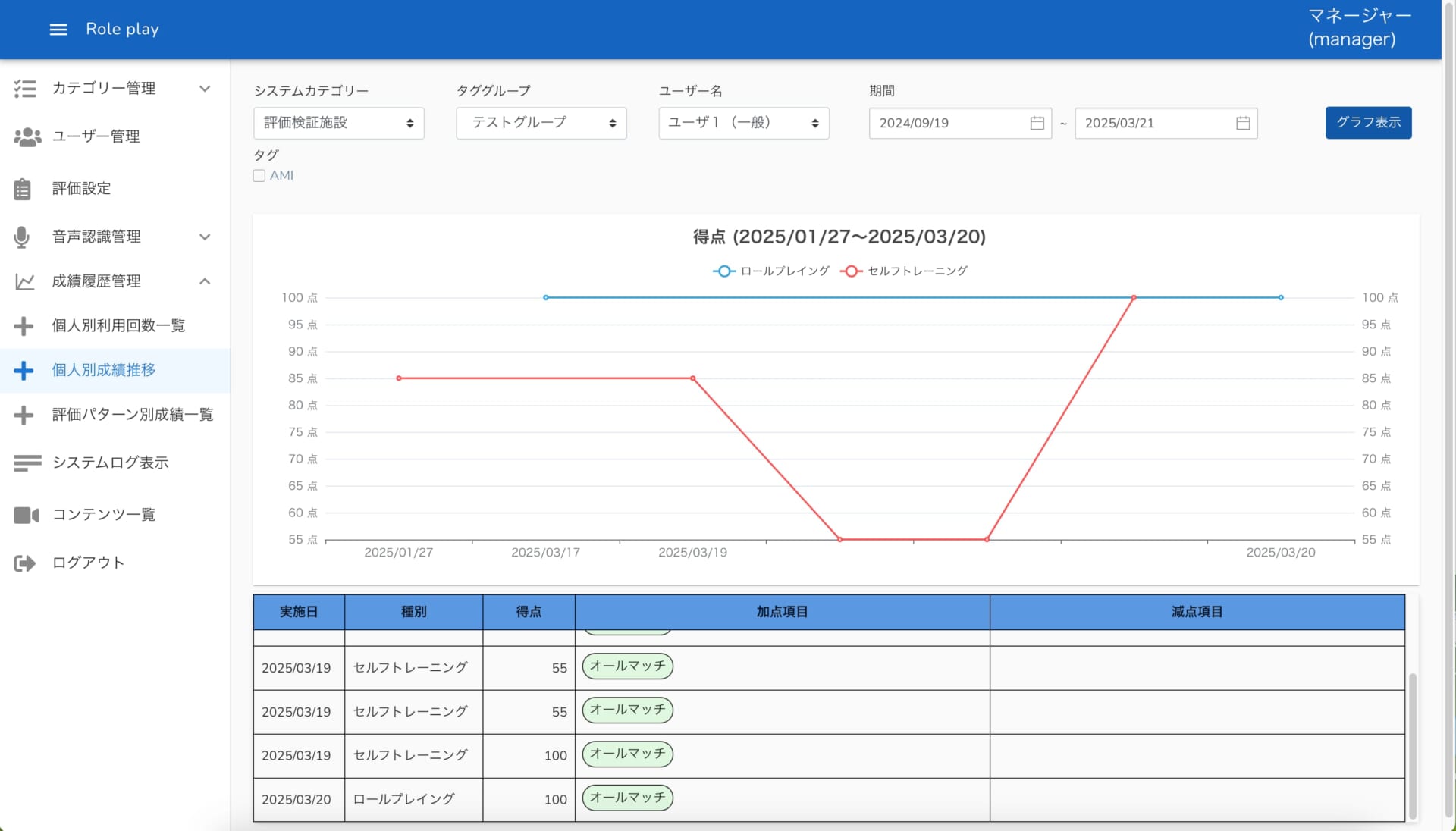Open the hamburger navigation menu
The height and width of the screenshot is (831, 1456).
(58, 29)
